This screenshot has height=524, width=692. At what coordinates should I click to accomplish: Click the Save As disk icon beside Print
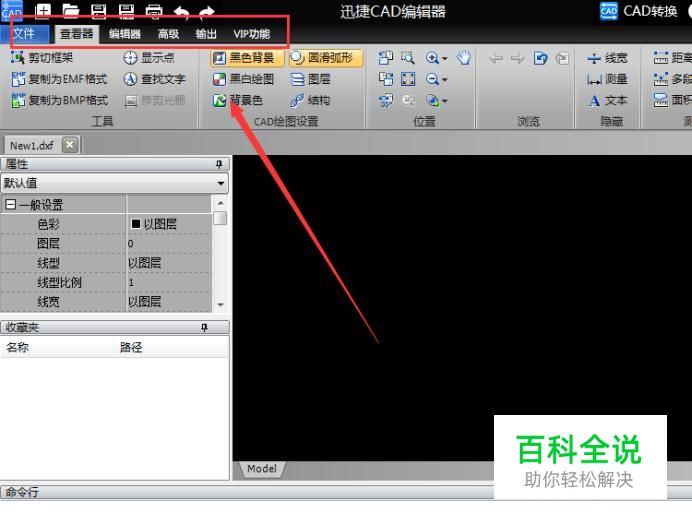click(x=126, y=11)
